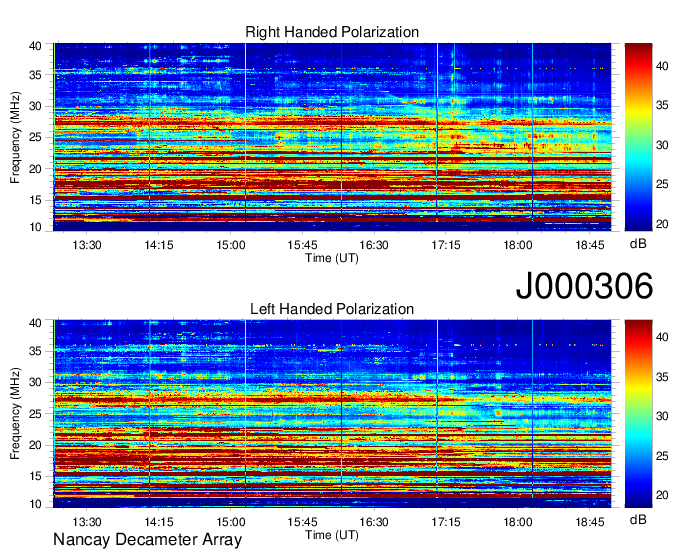Click the 20 dB value on Right Handed colorbar

tap(662, 224)
